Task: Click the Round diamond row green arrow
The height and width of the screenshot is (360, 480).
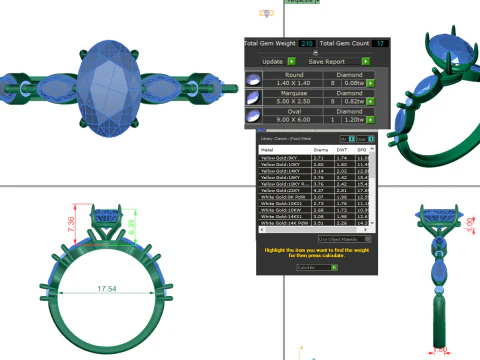Action: pos(370,83)
